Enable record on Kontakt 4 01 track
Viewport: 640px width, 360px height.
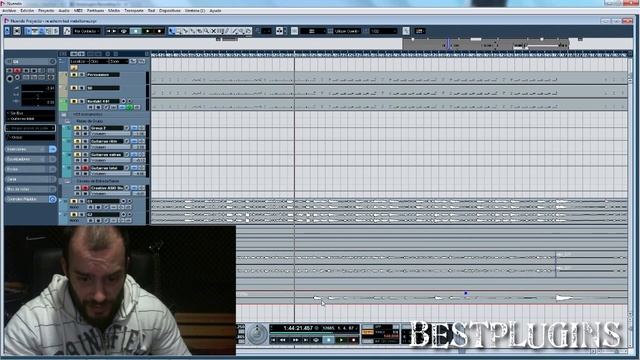[124, 101]
